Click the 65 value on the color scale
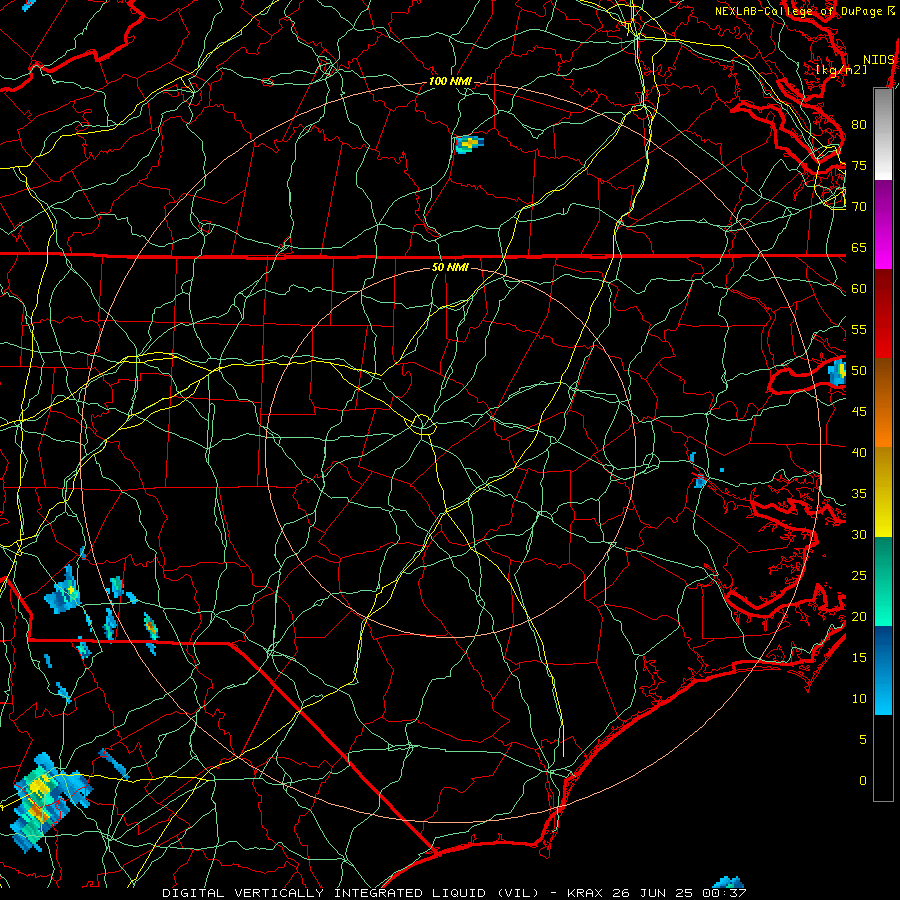 pos(859,247)
